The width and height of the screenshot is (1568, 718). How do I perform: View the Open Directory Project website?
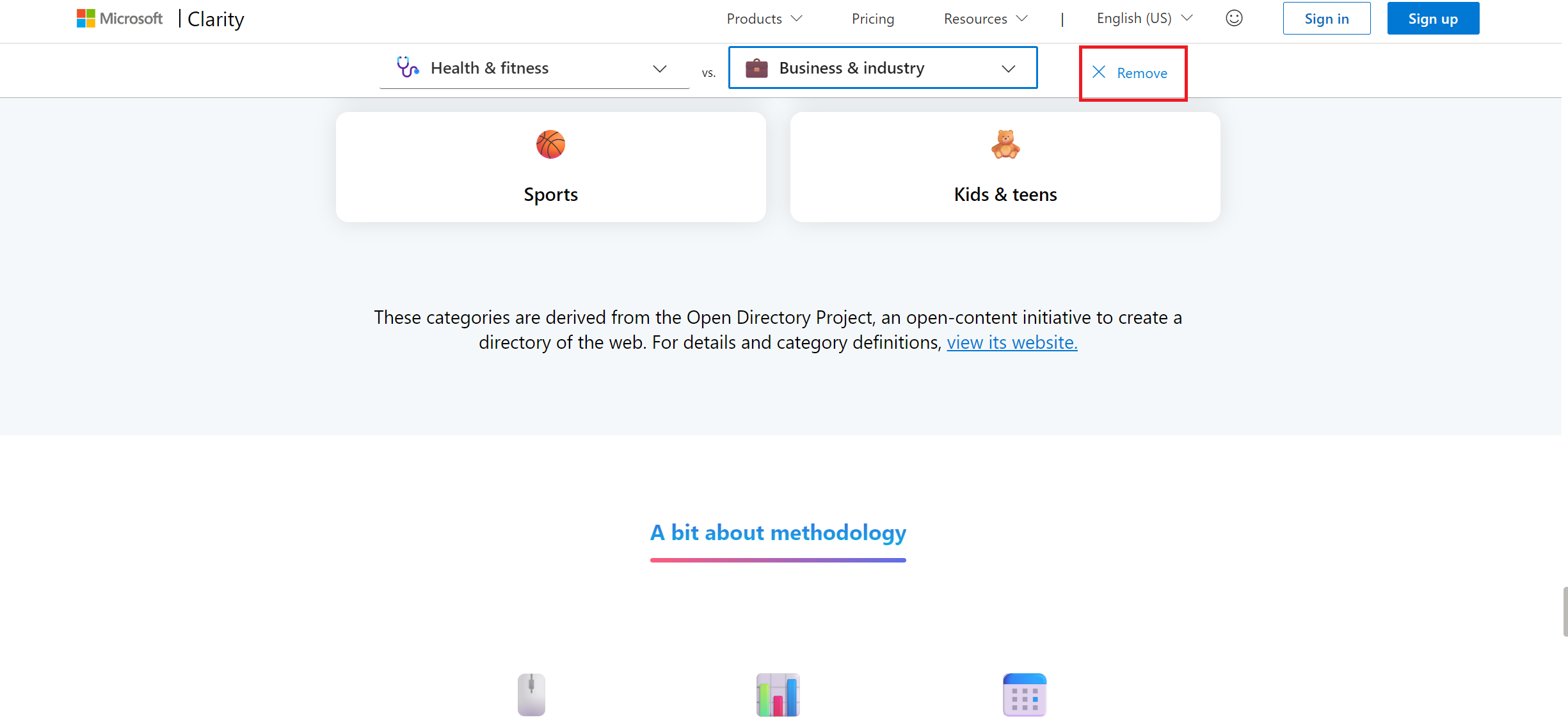click(1012, 341)
